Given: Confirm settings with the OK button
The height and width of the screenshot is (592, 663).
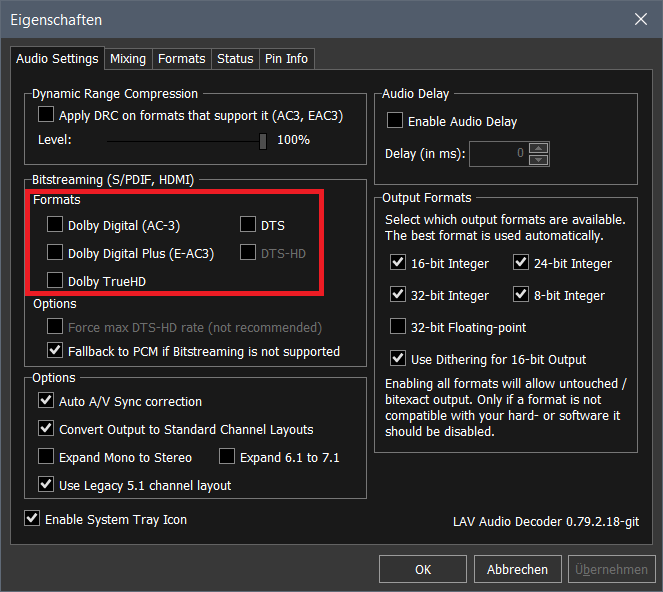Looking at the screenshot, I should click(423, 569).
